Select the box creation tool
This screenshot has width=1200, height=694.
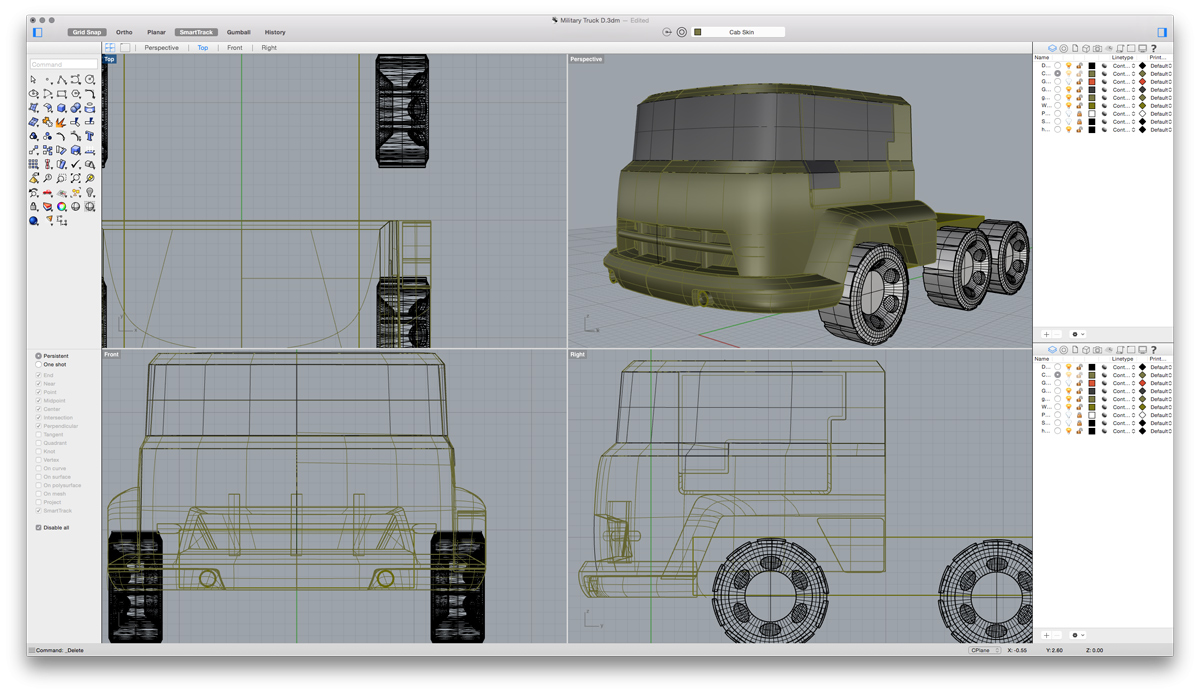pyautogui.click(x=60, y=108)
